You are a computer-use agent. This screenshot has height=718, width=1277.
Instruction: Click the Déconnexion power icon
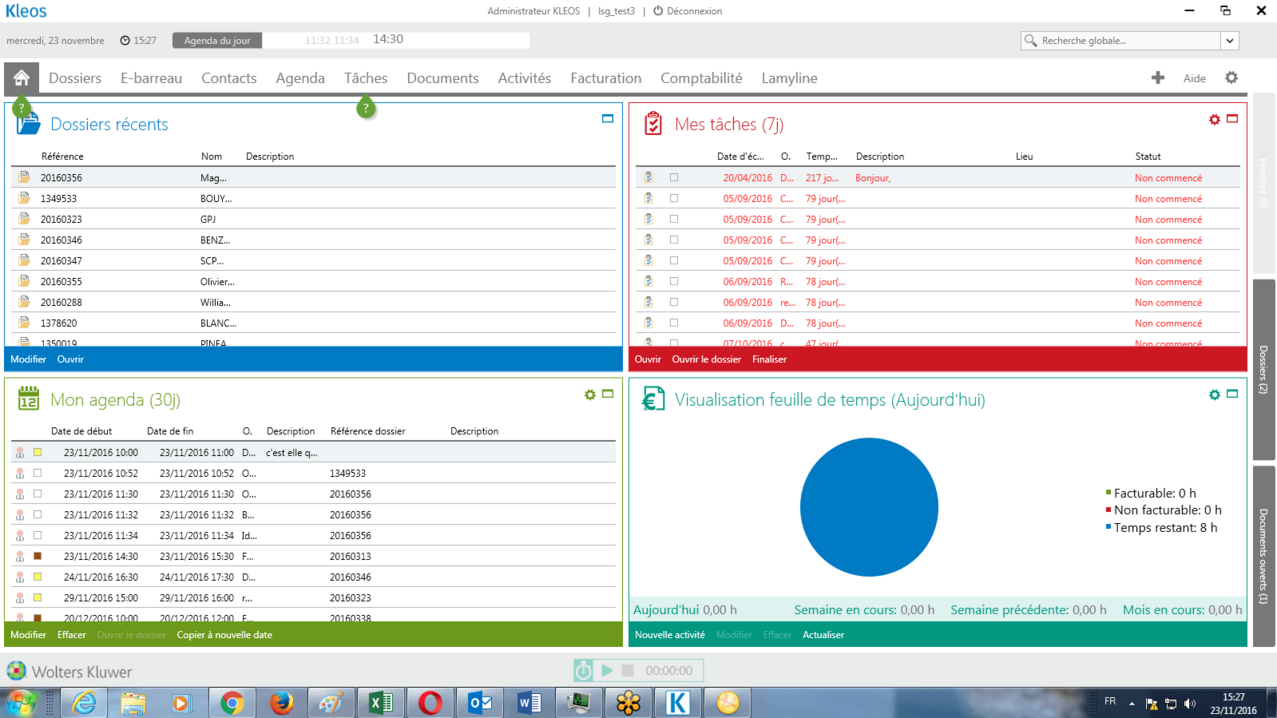658,11
